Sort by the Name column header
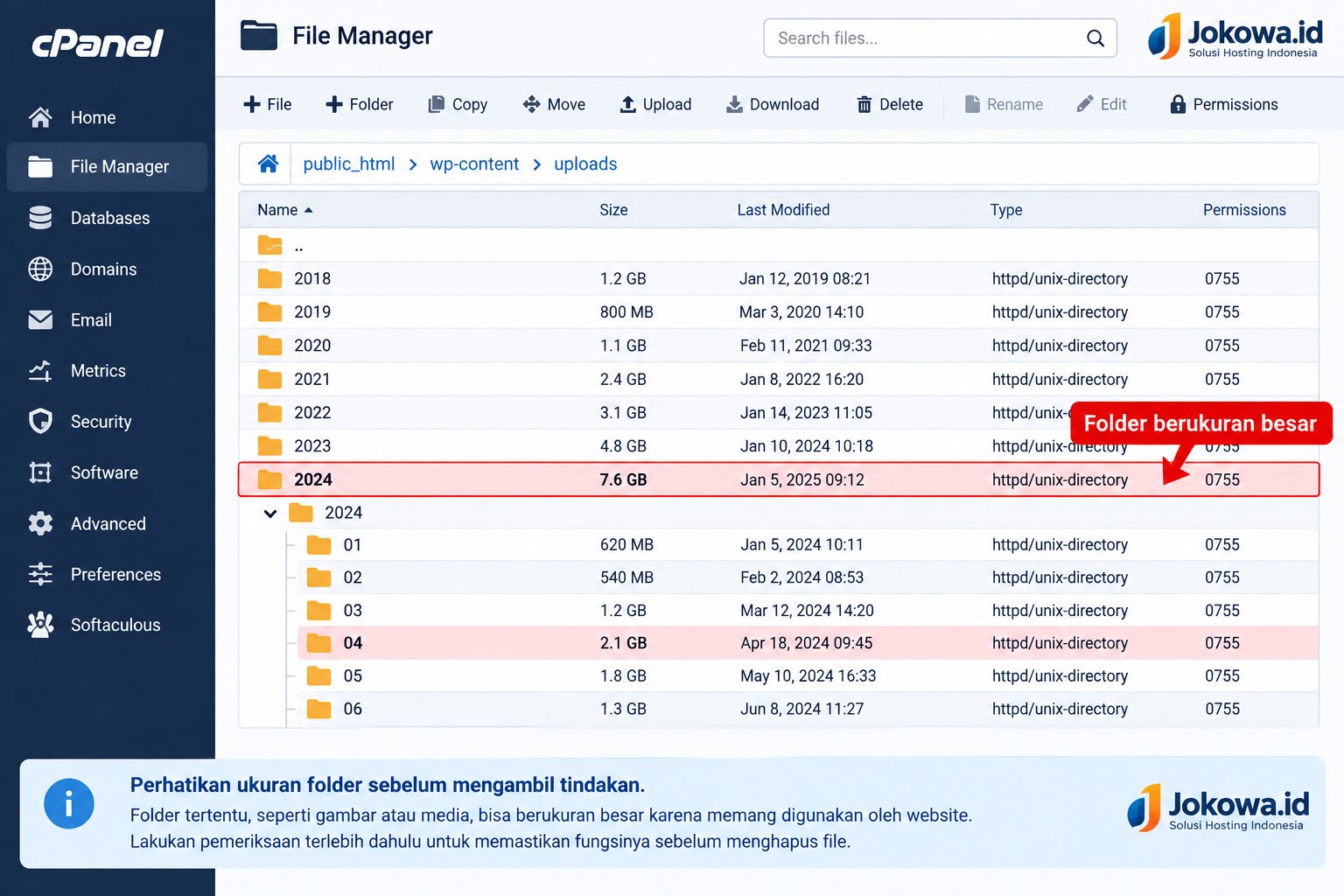 point(284,210)
